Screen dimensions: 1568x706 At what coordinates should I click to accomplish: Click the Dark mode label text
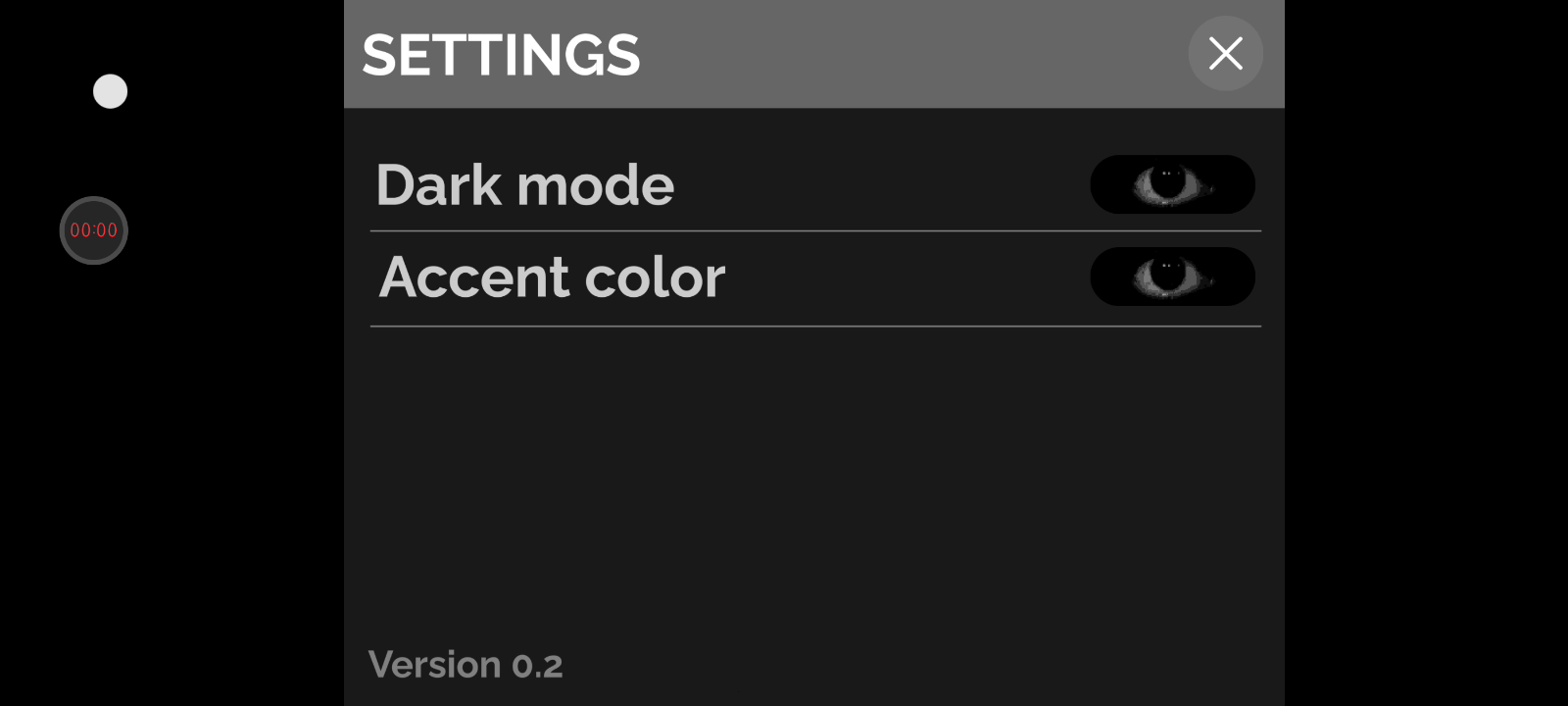[x=525, y=185]
